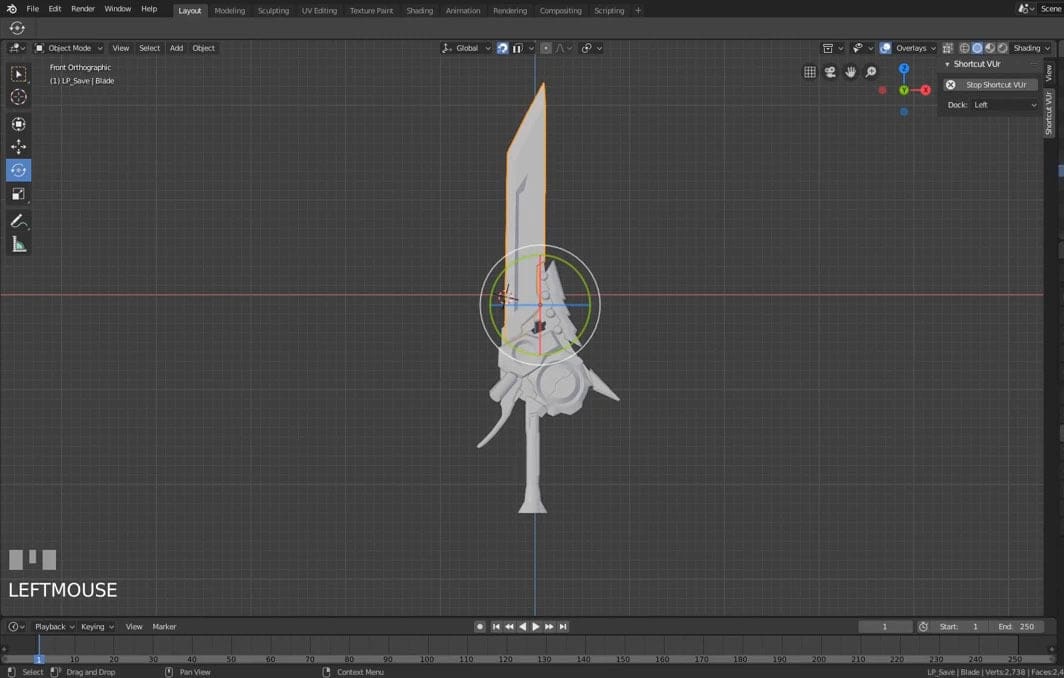The height and width of the screenshot is (678, 1064).
Task: Open the Dock Left dropdown
Action: (1004, 105)
